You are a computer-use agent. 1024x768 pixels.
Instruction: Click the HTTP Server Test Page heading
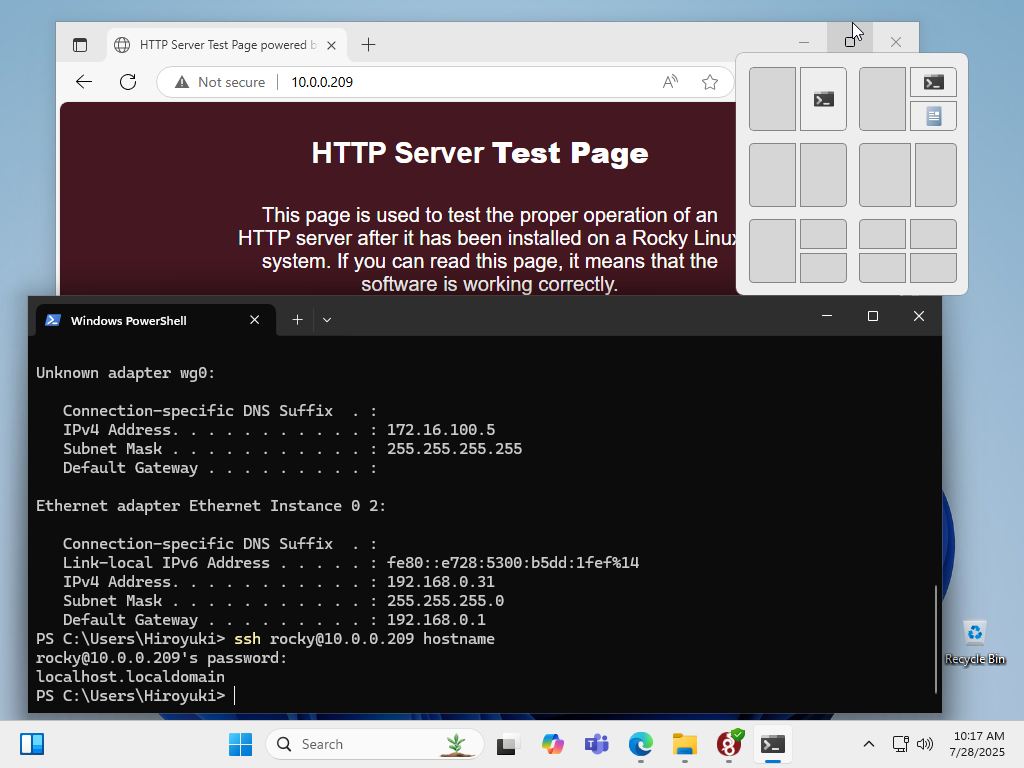pyautogui.click(x=480, y=153)
